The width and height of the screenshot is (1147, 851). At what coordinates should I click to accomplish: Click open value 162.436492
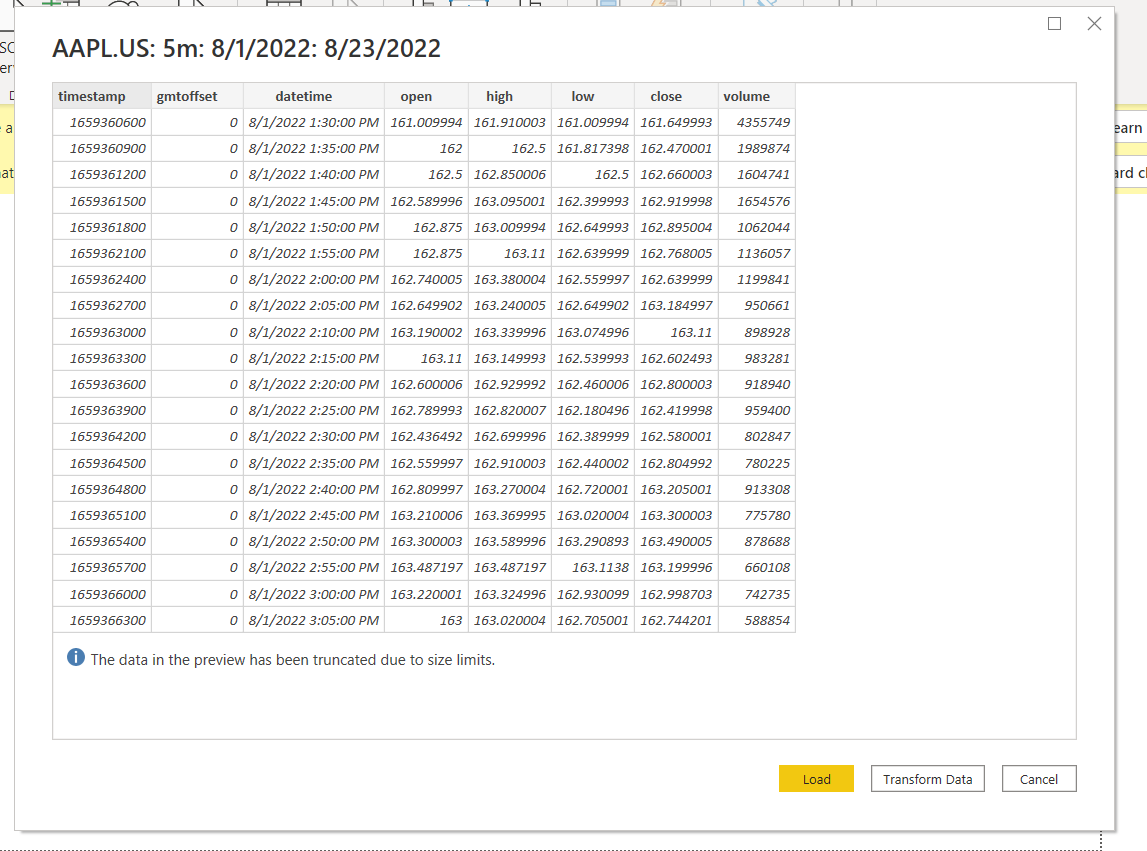(426, 436)
